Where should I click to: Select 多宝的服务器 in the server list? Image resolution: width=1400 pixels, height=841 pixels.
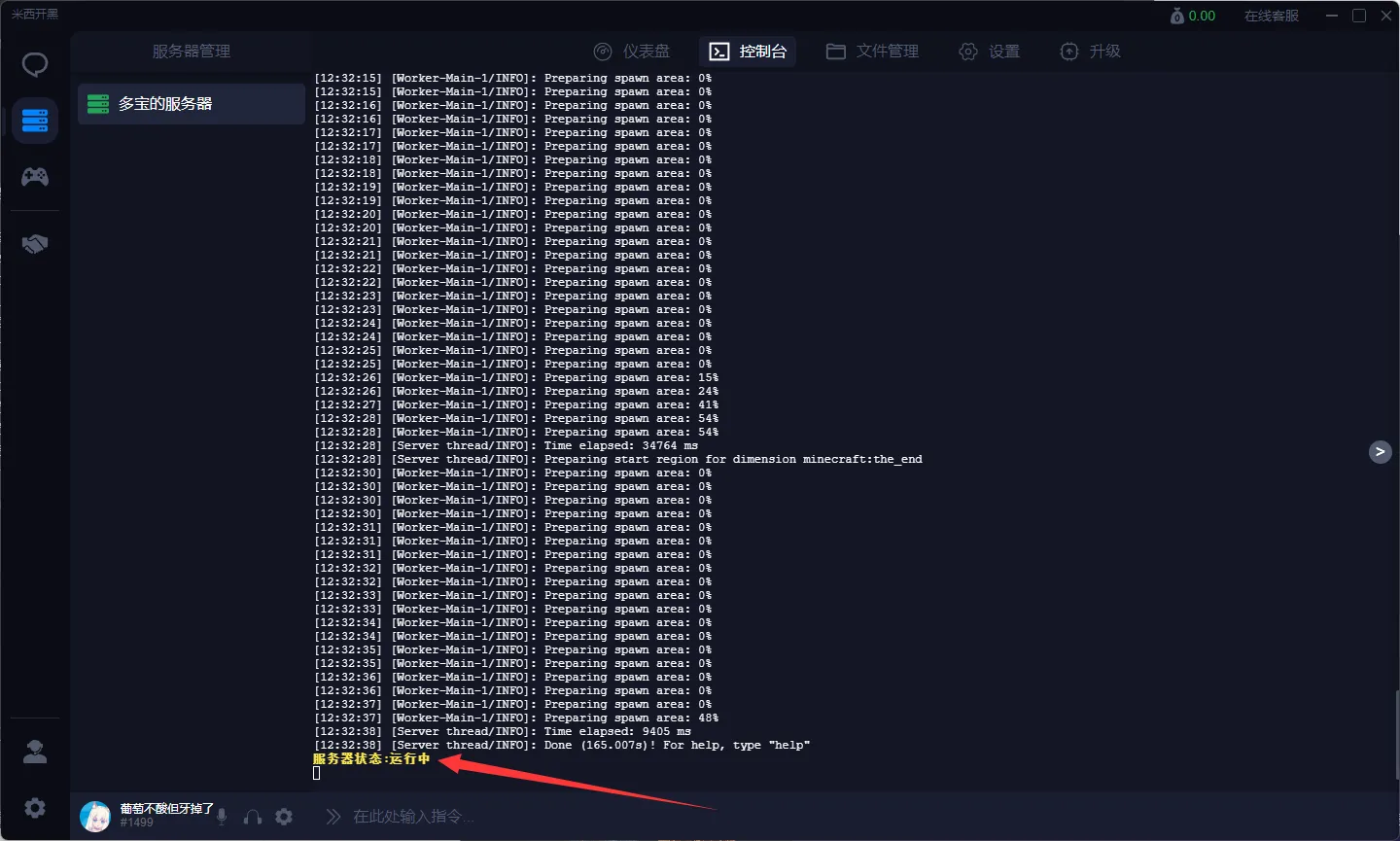click(192, 103)
